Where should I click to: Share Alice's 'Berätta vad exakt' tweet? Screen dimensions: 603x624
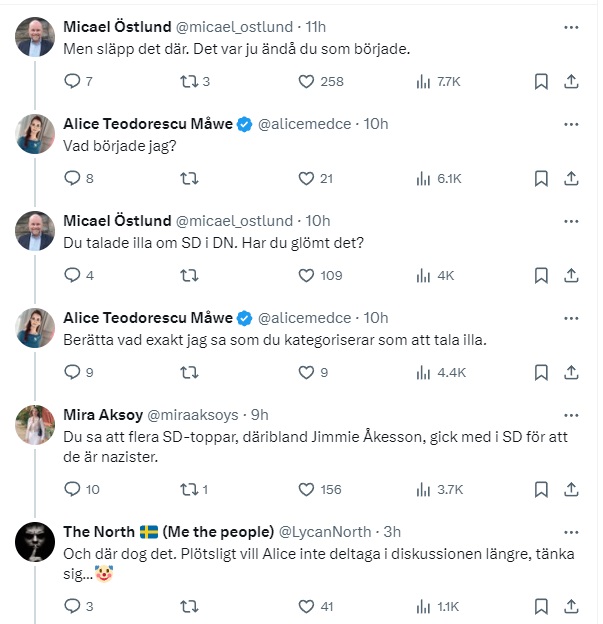tap(572, 372)
